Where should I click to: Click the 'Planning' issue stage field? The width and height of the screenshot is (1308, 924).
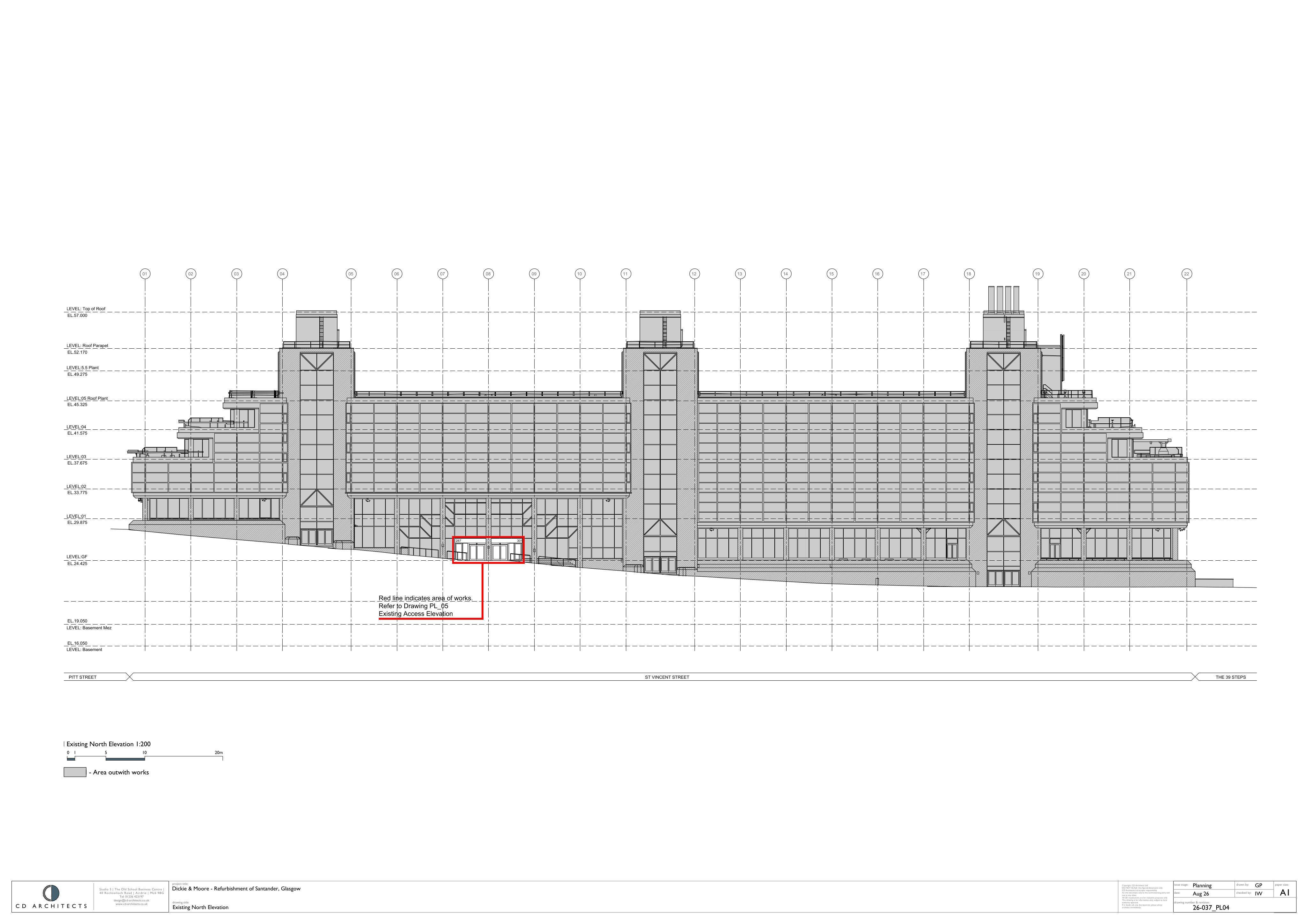click(1202, 886)
